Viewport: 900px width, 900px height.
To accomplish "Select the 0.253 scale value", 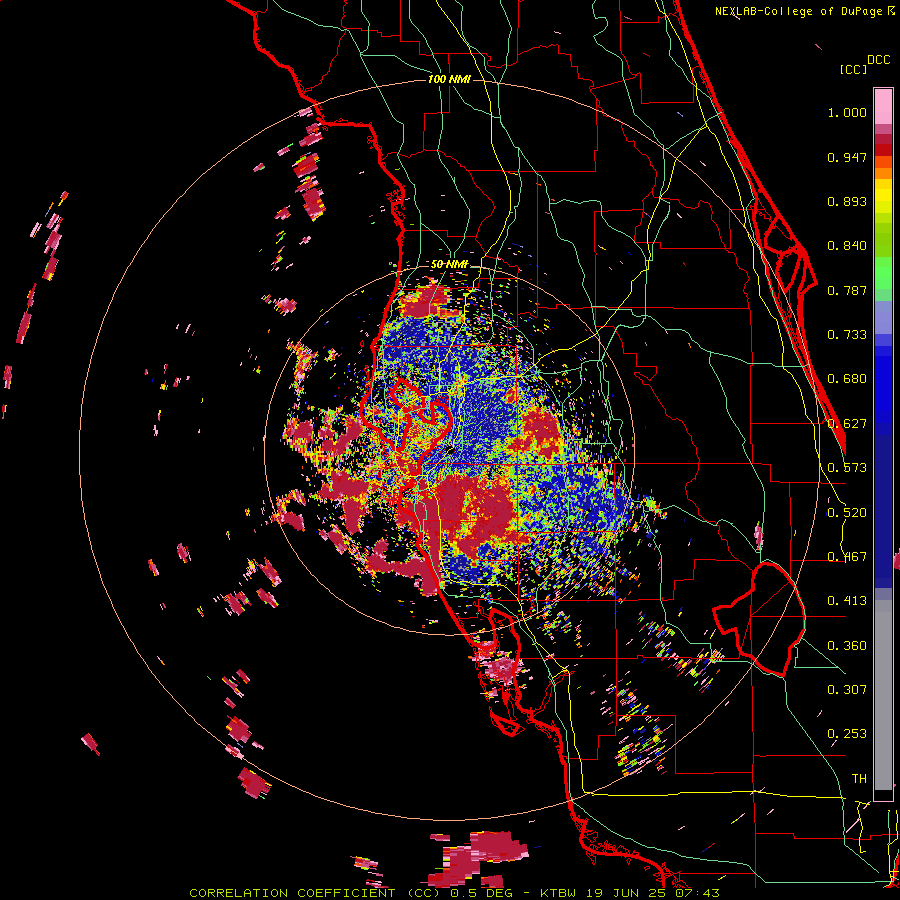I will (x=847, y=734).
